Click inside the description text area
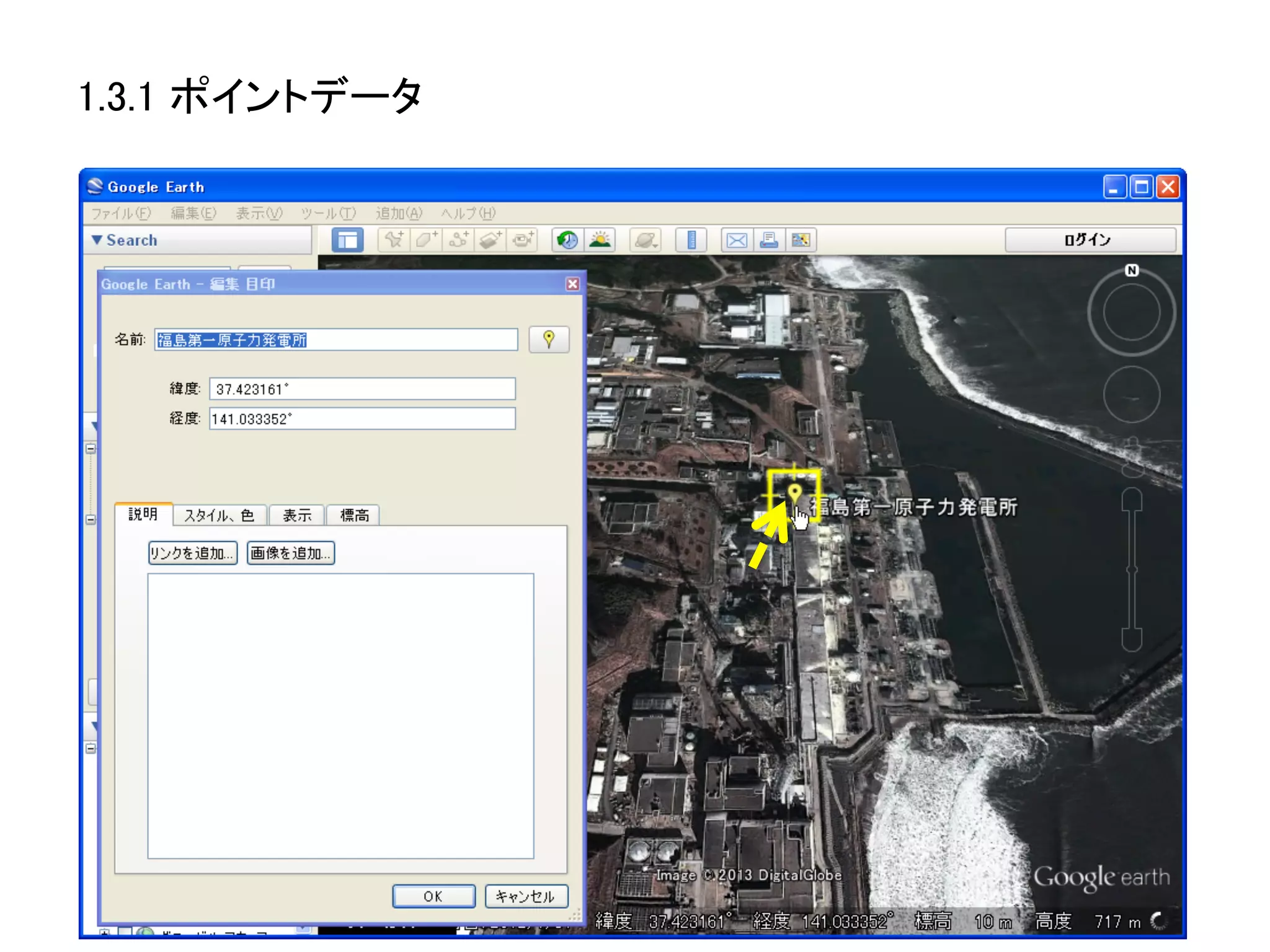The width and height of the screenshot is (1270, 952). coord(340,716)
